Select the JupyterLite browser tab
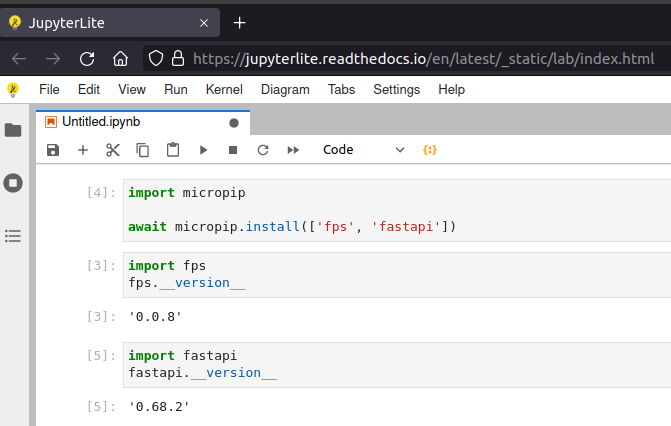Image resolution: width=671 pixels, height=426 pixels. (x=110, y=23)
